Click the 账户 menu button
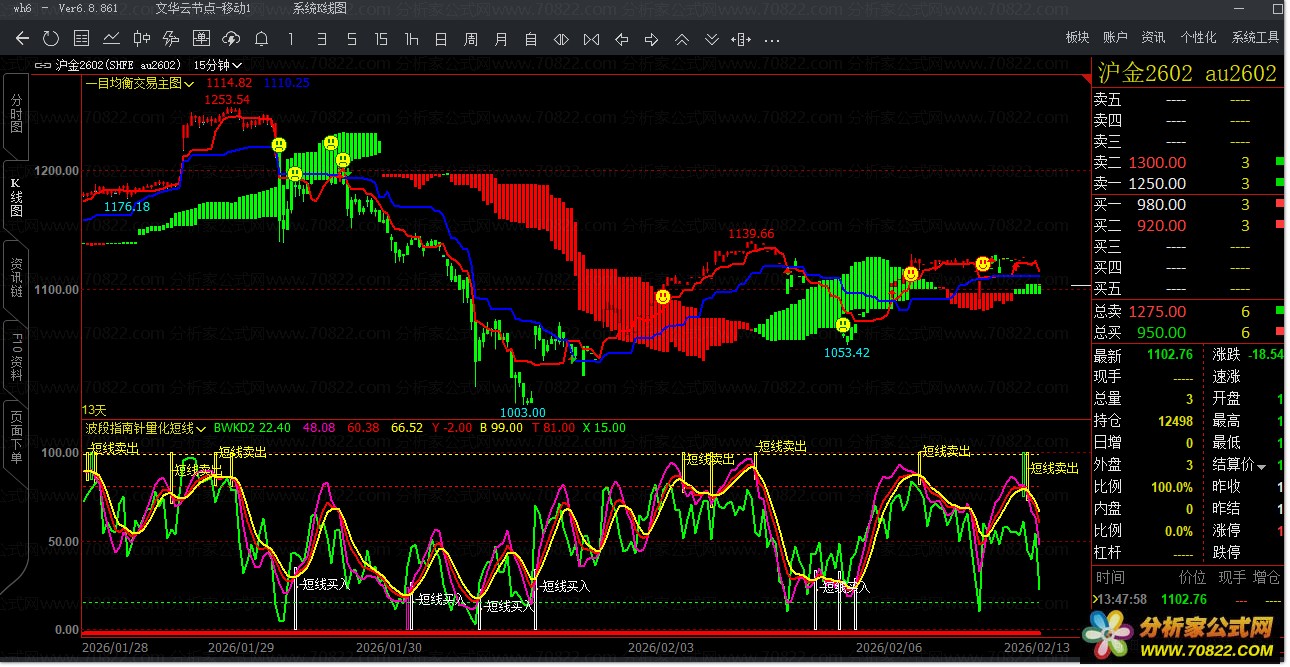Screen dimensions: 1290x667 pyautogui.click(x=1115, y=37)
